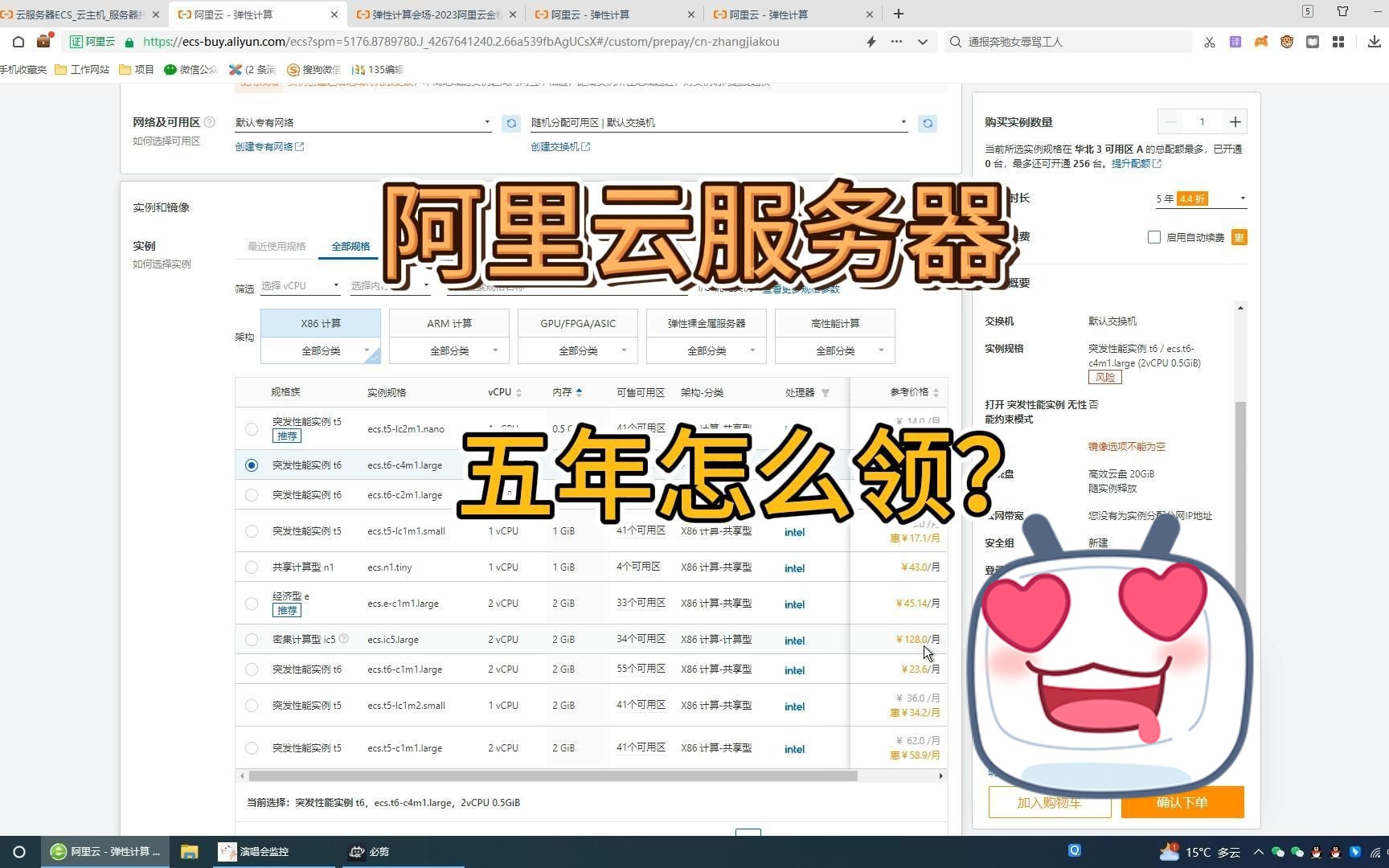The height and width of the screenshot is (868, 1389).
Task: Focus the browser search box
Action: pos(1069,42)
